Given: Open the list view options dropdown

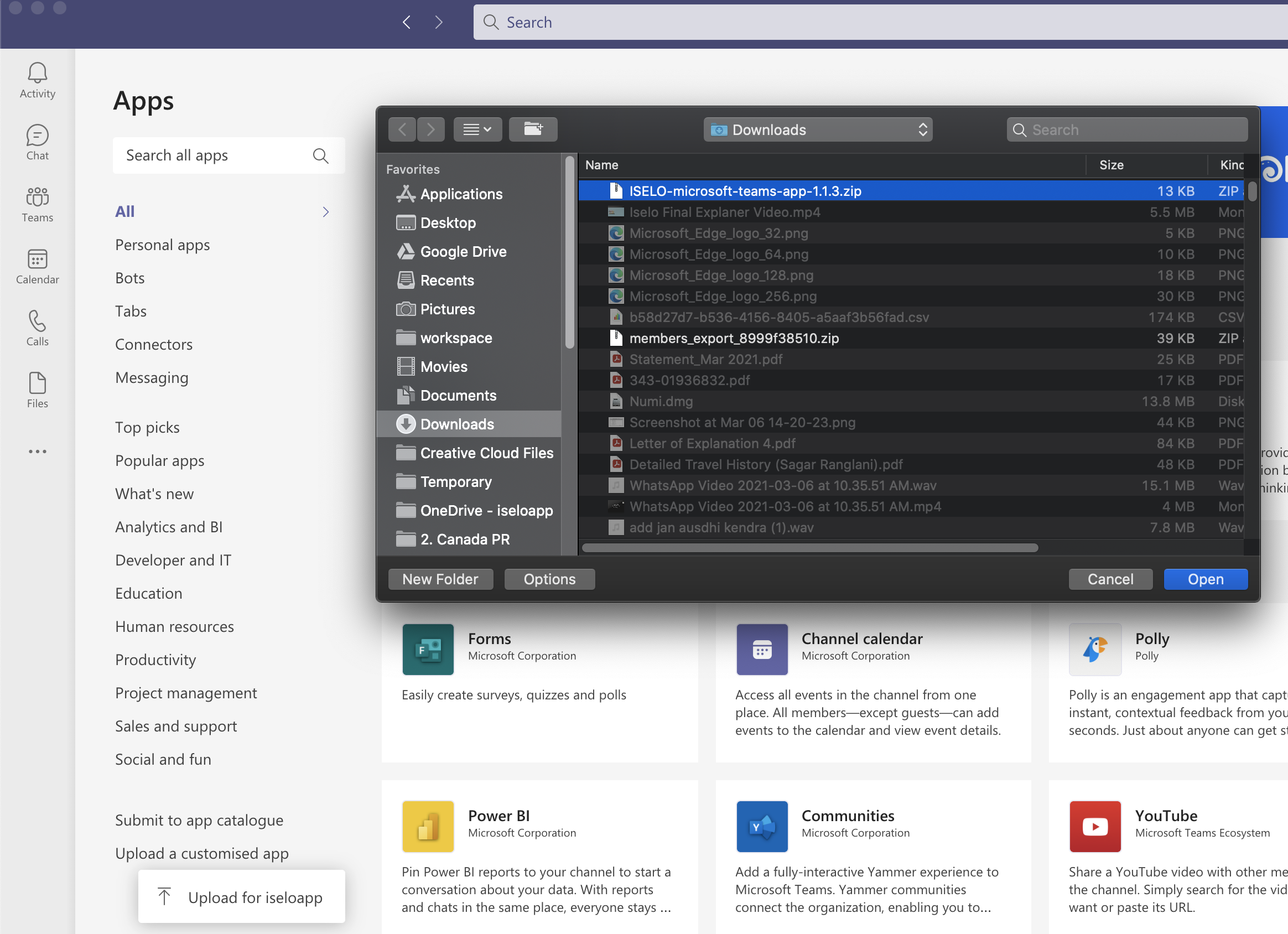Looking at the screenshot, I should (x=477, y=129).
